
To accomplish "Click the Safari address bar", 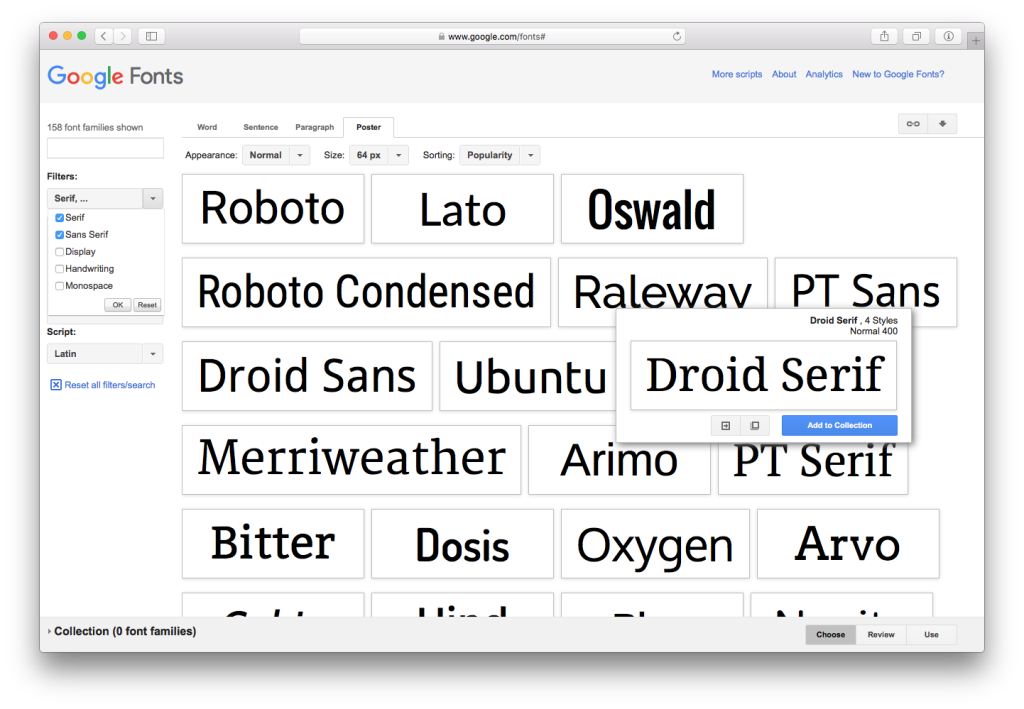I will click(492, 36).
